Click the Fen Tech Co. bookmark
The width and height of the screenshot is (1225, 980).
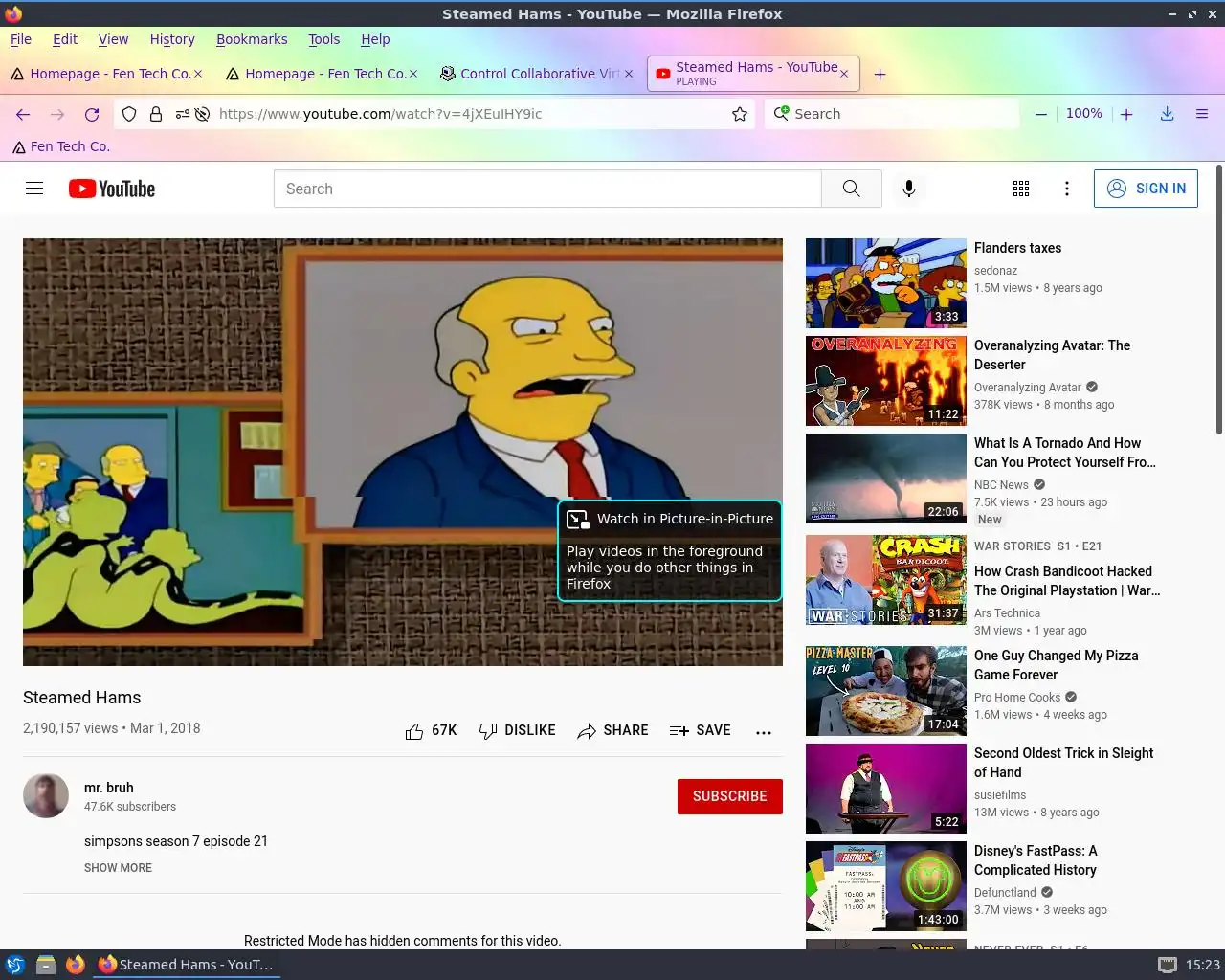coord(61,146)
